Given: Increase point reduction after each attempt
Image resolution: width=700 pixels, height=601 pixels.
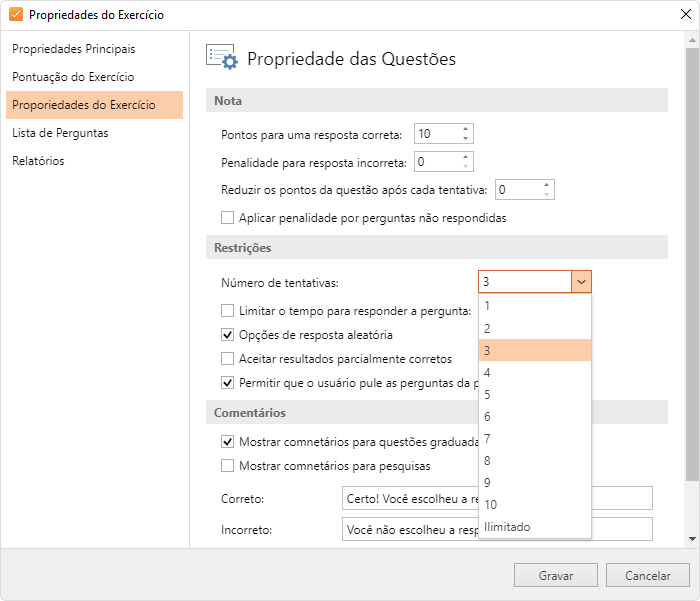Looking at the screenshot, I should click(546, 185).
